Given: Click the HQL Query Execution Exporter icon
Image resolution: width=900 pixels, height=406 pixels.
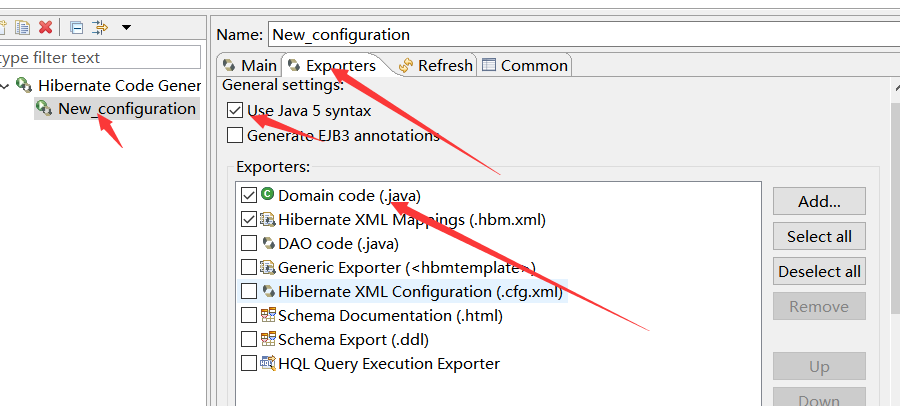Looking at the screenshot, I should click(268, 364).
